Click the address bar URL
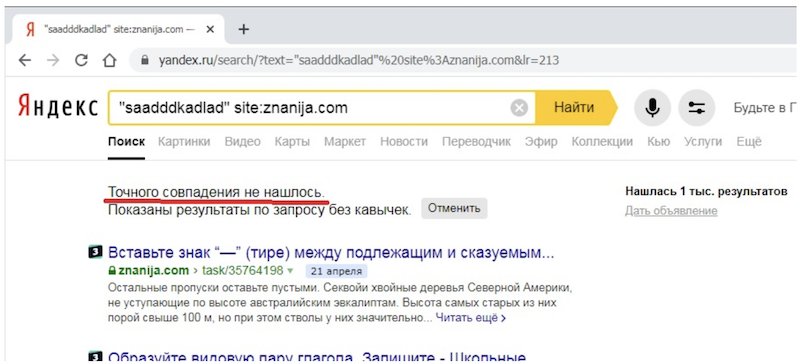The height and width of the screenshot is (364, 800). [x=359, y=61]
